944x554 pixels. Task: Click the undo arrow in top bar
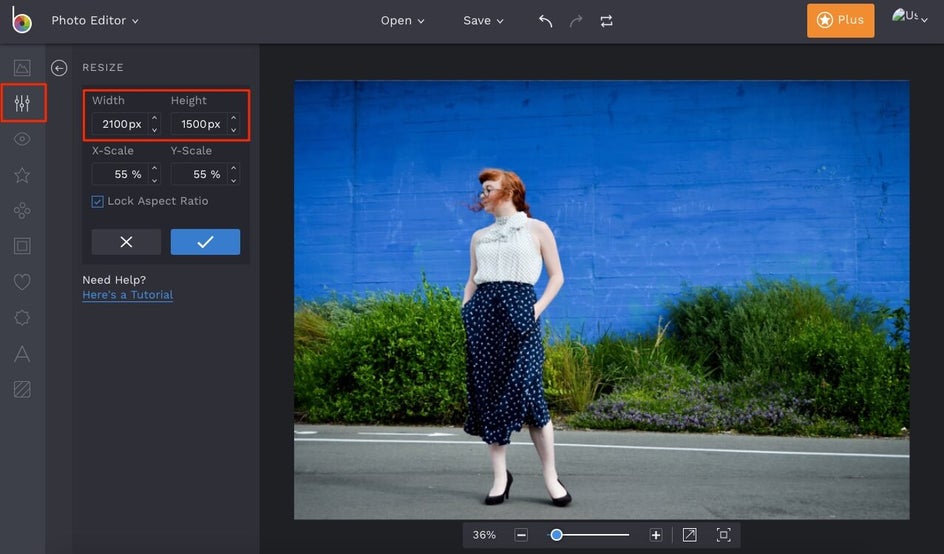(545, 21)
